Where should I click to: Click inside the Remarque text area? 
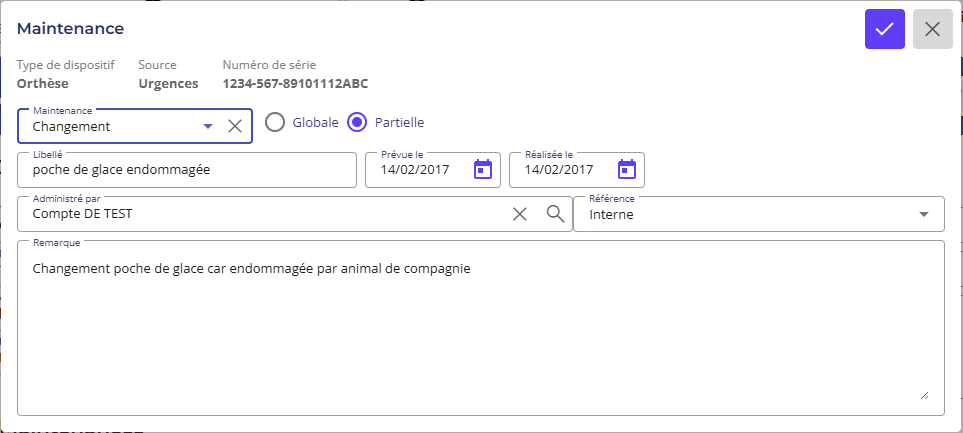480,330
